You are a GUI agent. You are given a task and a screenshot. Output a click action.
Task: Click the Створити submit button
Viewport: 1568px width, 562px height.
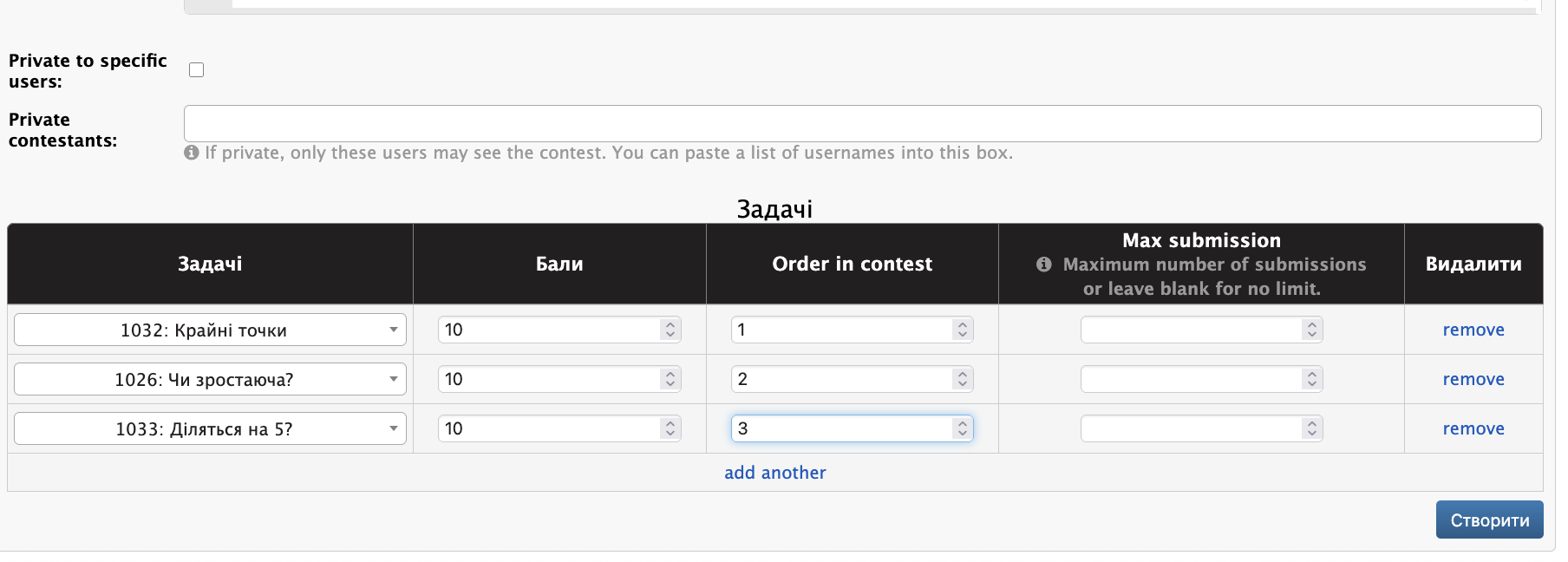(x=1489, y=520)
